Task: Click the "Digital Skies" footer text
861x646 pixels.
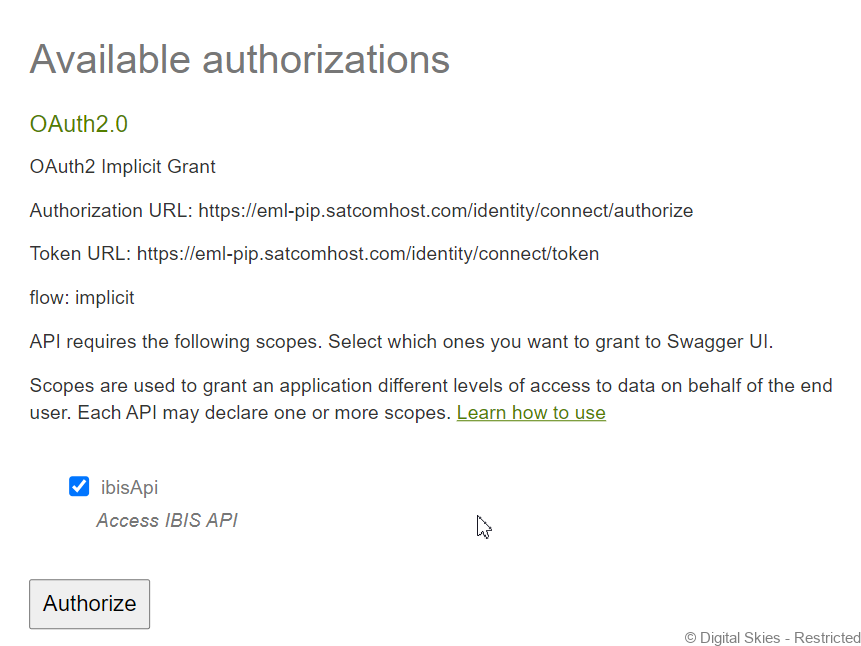Action: click(735, 638)
